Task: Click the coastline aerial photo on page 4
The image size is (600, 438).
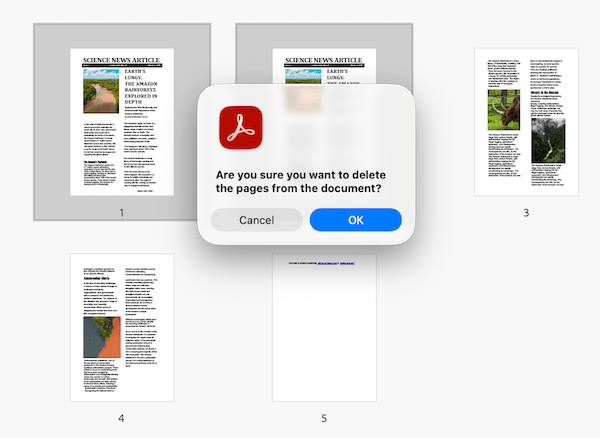Action: [102, 337]
